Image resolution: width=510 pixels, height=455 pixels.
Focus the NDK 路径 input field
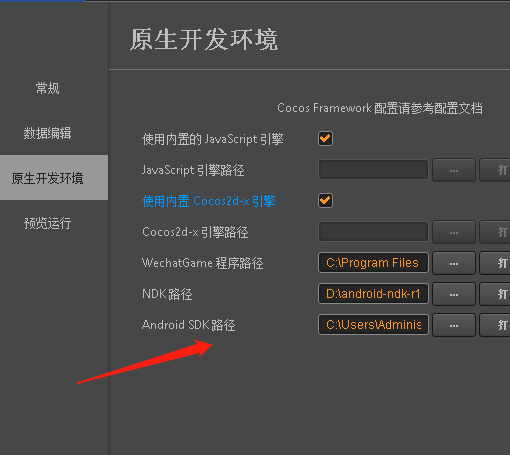pyautogui.click(x=373, y=294)
